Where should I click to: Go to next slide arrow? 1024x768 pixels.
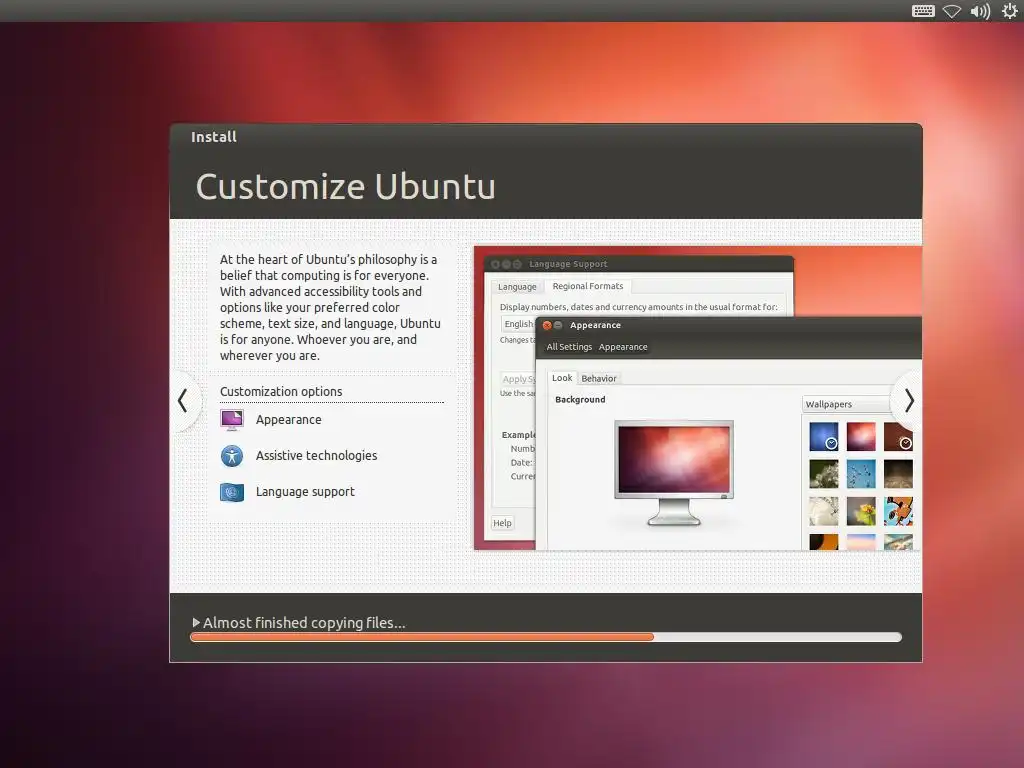tap(909, 401)
